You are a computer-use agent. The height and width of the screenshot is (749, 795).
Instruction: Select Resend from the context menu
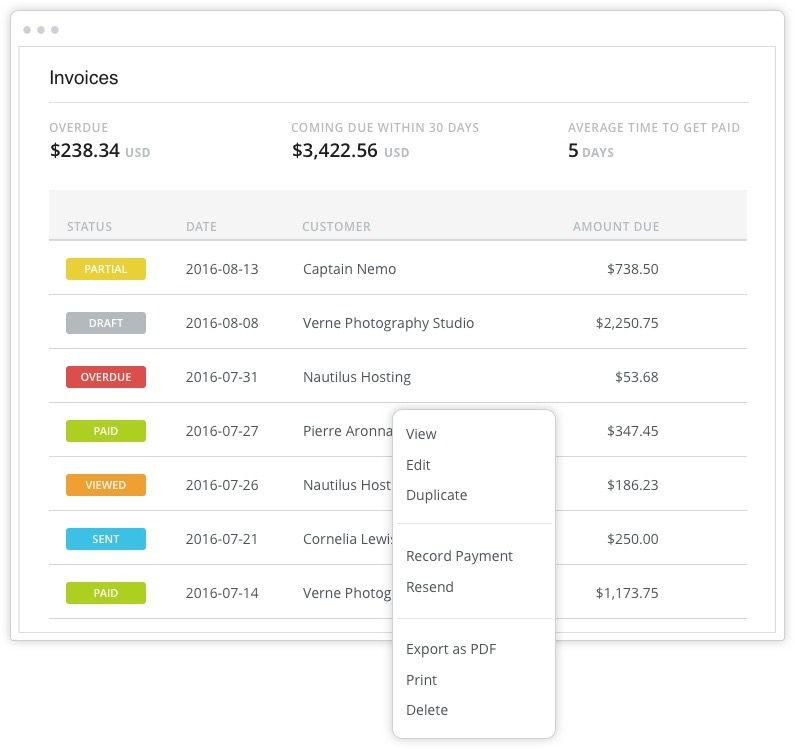pyautogui.click(x=429, y=587)
